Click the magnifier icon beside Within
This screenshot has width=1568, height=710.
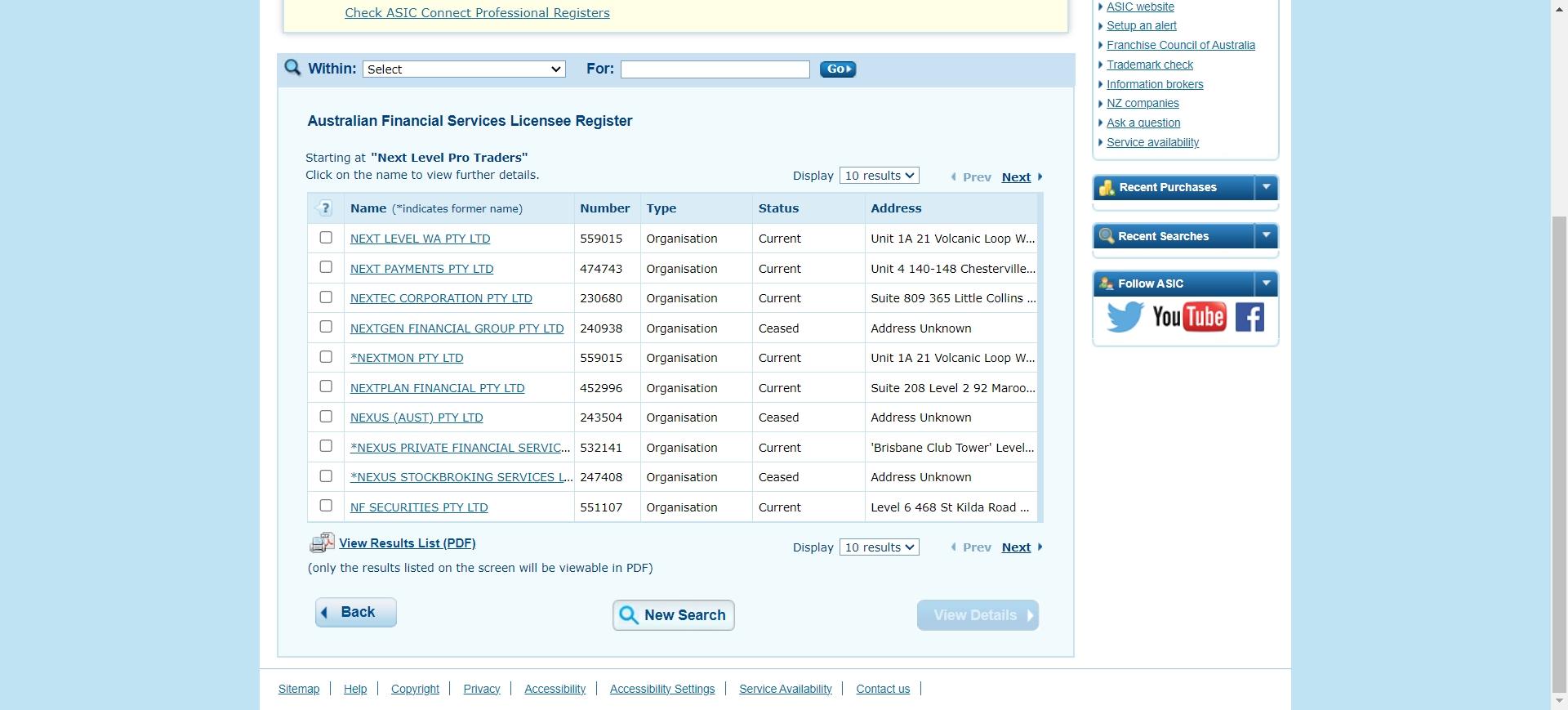[x=292, y=68]
